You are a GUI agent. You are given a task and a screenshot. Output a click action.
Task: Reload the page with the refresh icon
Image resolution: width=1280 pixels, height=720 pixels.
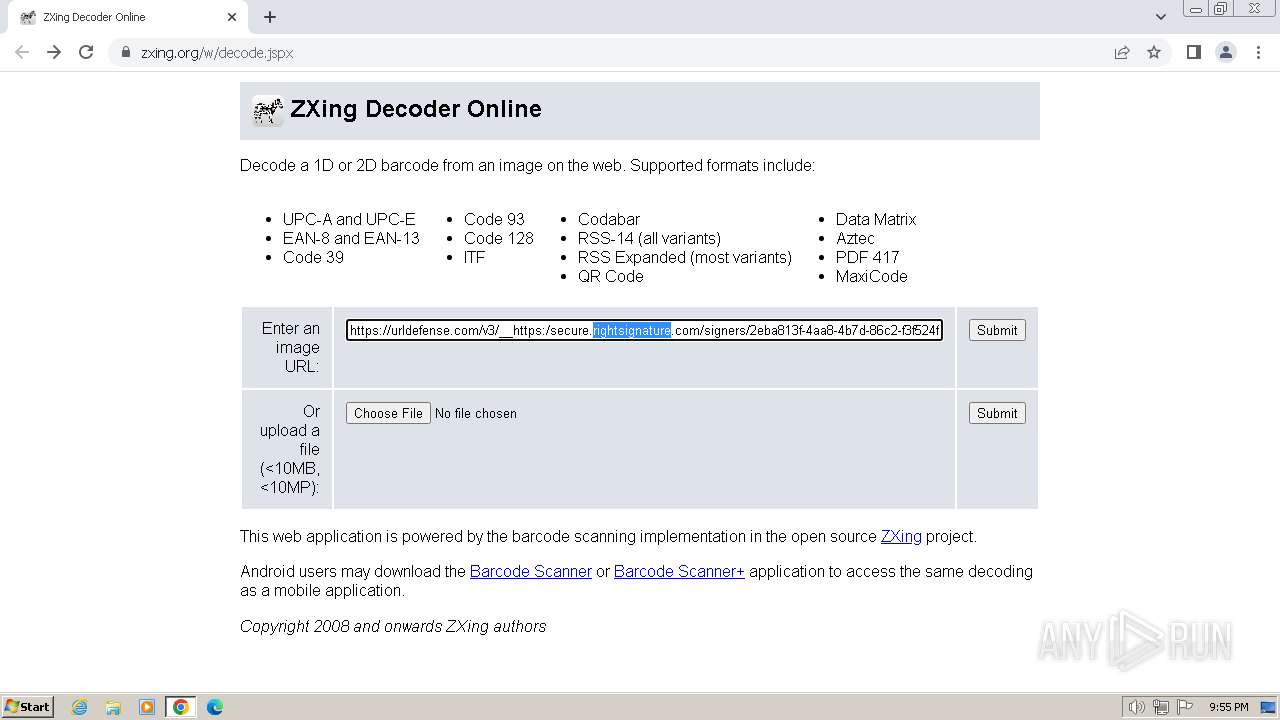point(86,52)
